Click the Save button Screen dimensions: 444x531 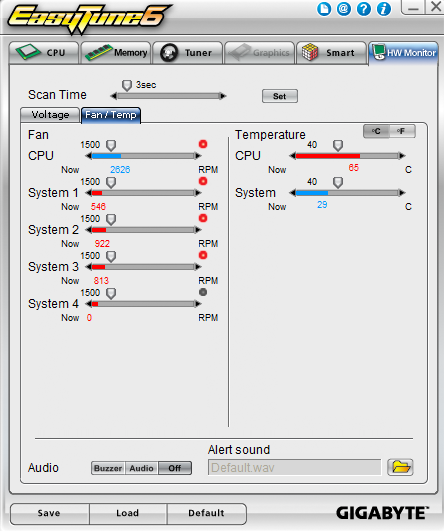coord(49,513)
